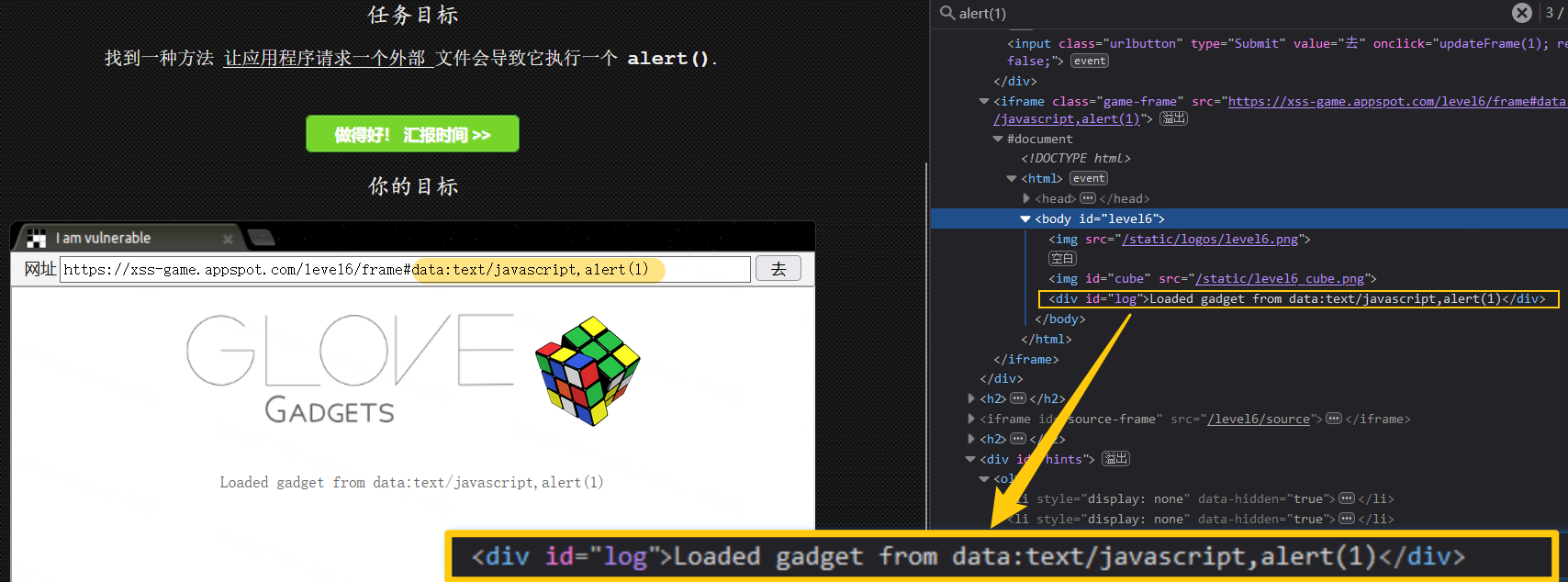This screenshot has height=582, width=1568.
Task: Expand the head element node
Action: click(x=1026, y=198)
